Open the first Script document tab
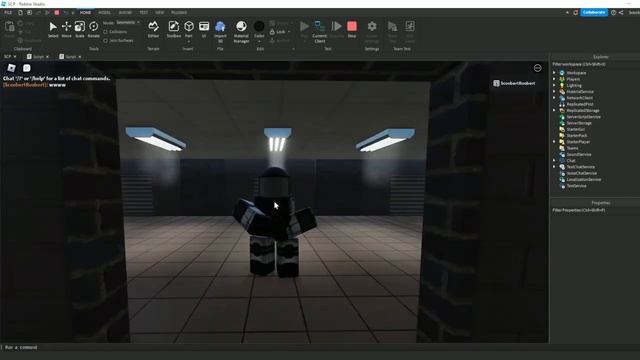This screenshot has width=640, height=360. pos(38,57)
